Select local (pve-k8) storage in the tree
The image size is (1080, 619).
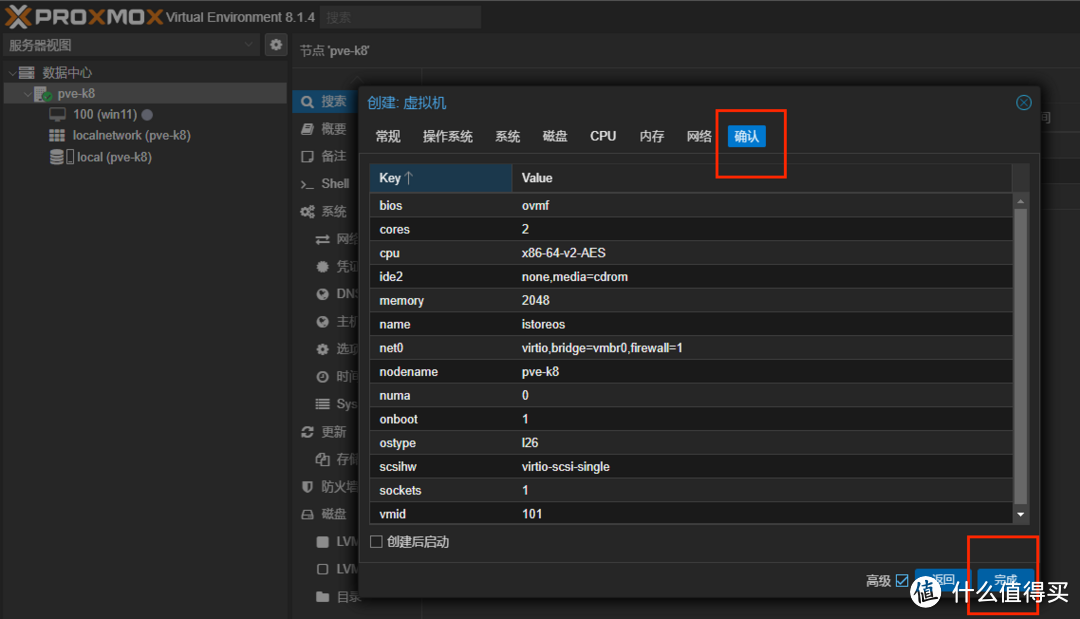114,157
